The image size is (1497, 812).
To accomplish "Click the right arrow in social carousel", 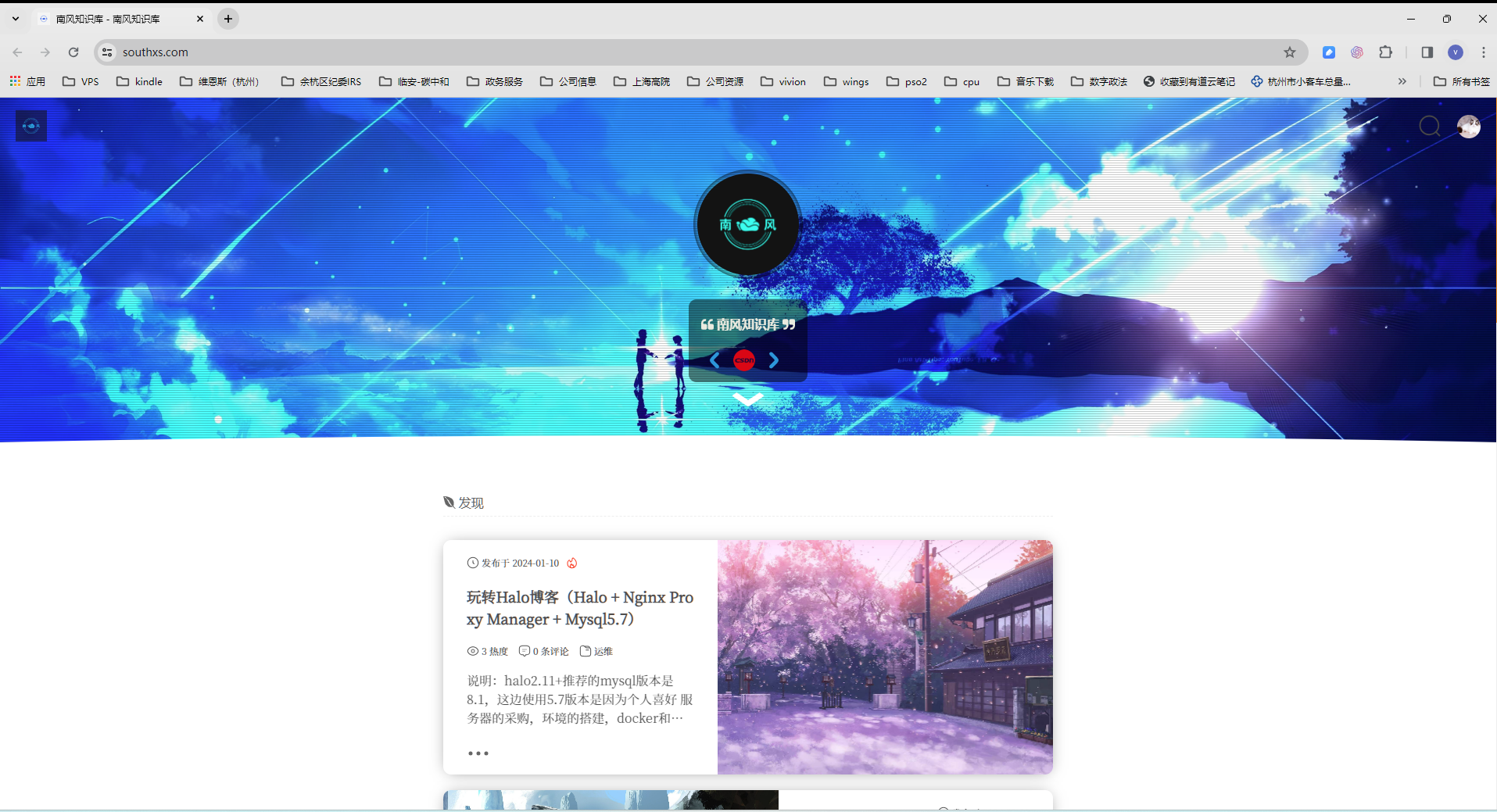I will (x=773, y=360).
